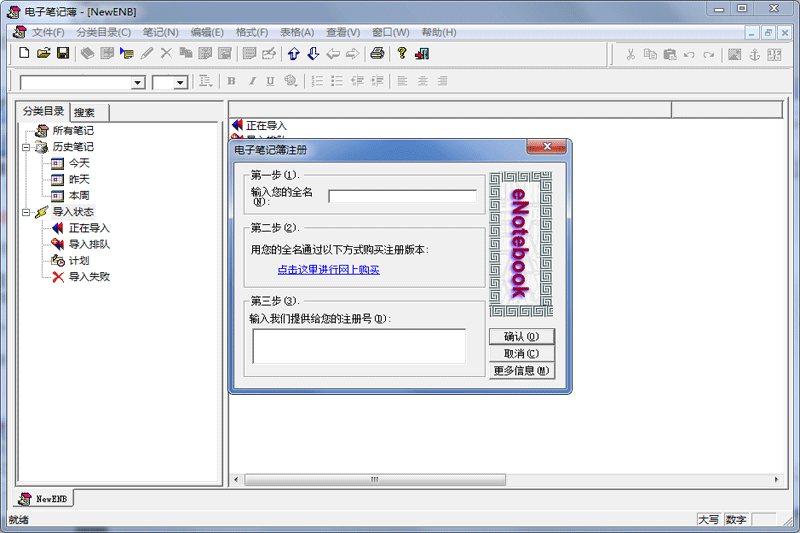The image size is (800, 533).
Task: Go back using the left arrow icon
Action: click(x=333, y=54)
